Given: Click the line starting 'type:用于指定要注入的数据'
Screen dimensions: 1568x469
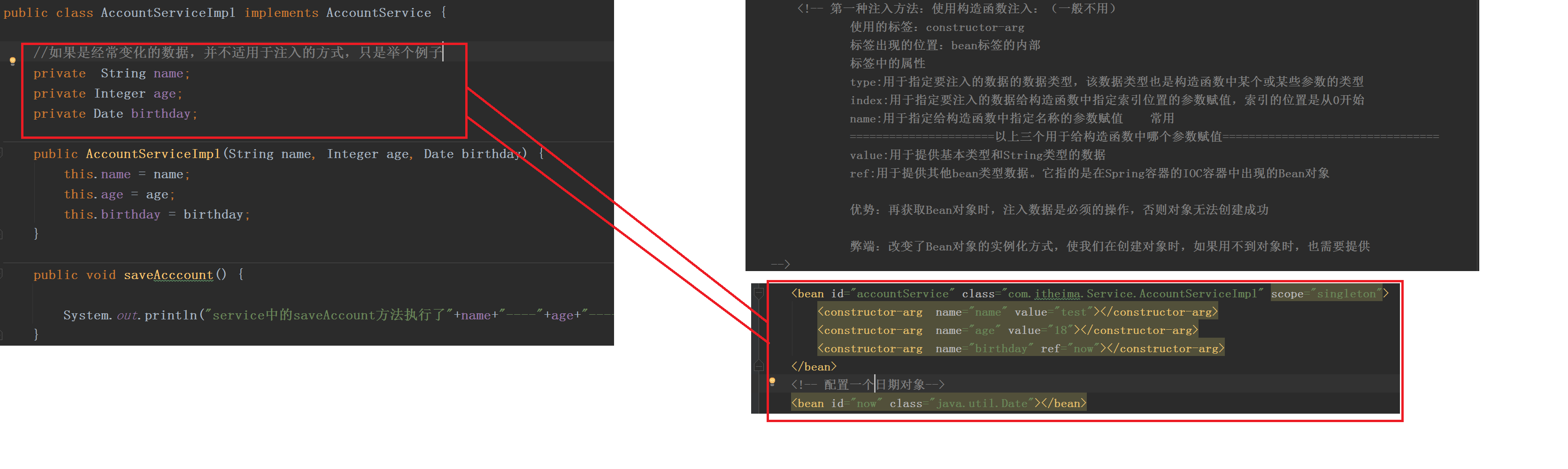Looking at the screenshot, I should click(1106, 82).
